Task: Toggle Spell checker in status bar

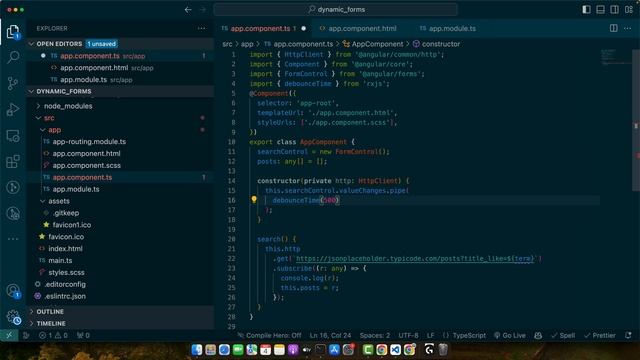Action: pos(563,336)
